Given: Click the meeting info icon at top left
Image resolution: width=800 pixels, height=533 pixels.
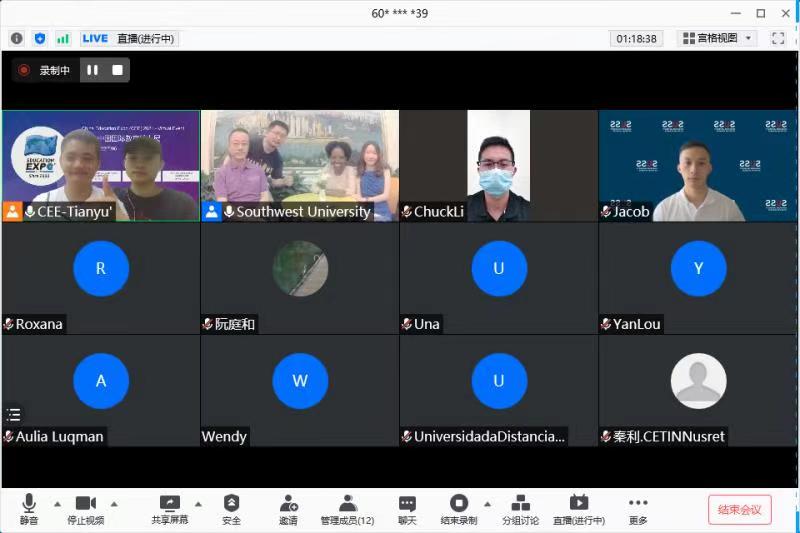Looking at the screenshot, I should [x=17, y=38].
